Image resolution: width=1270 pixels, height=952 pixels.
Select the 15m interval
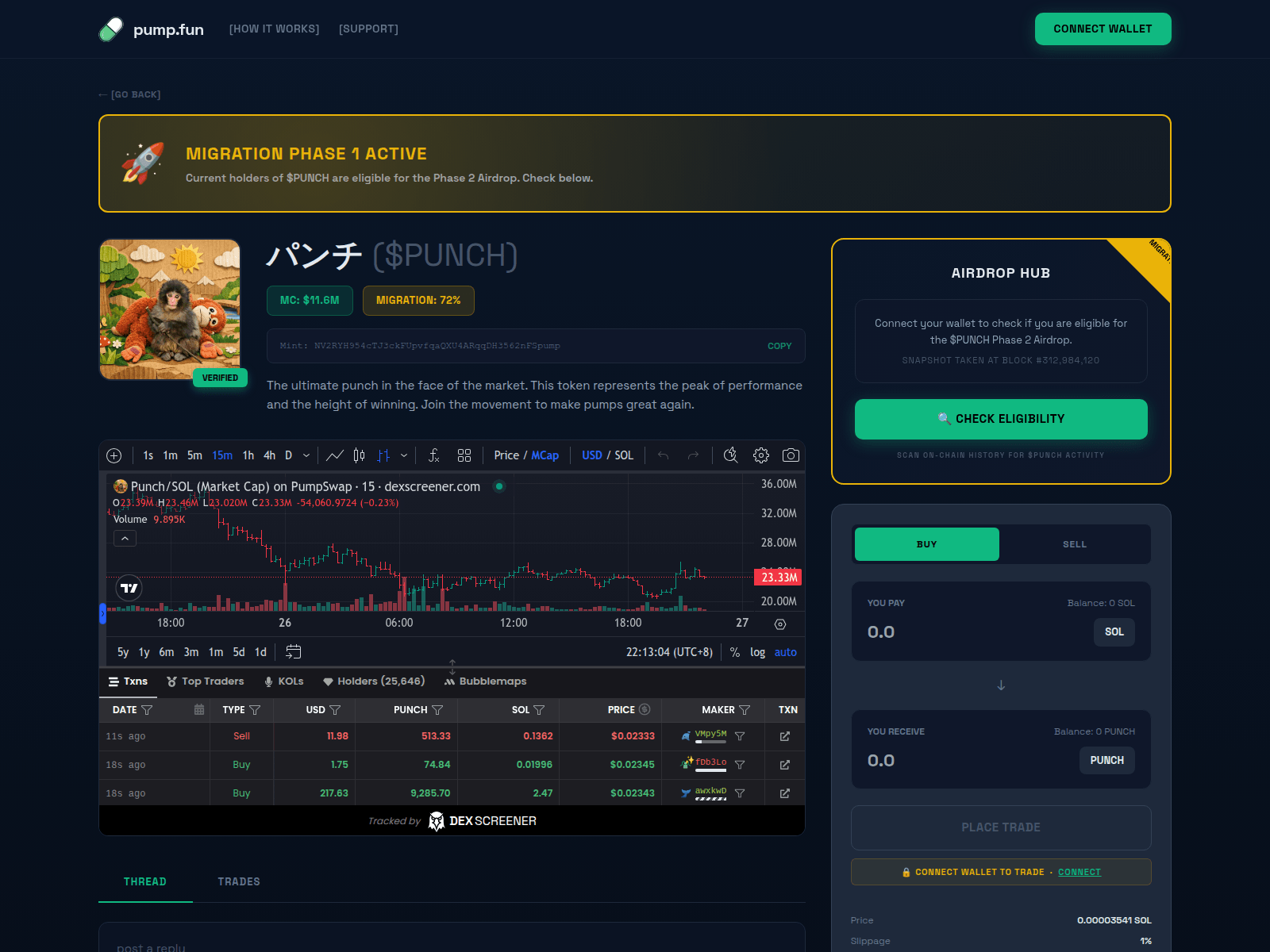click(x=222, y=455)
